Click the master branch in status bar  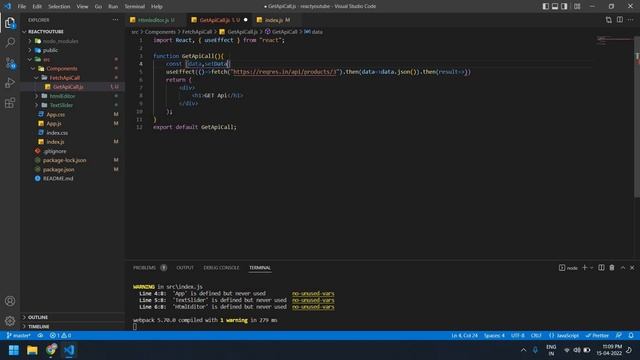[19, 336]
